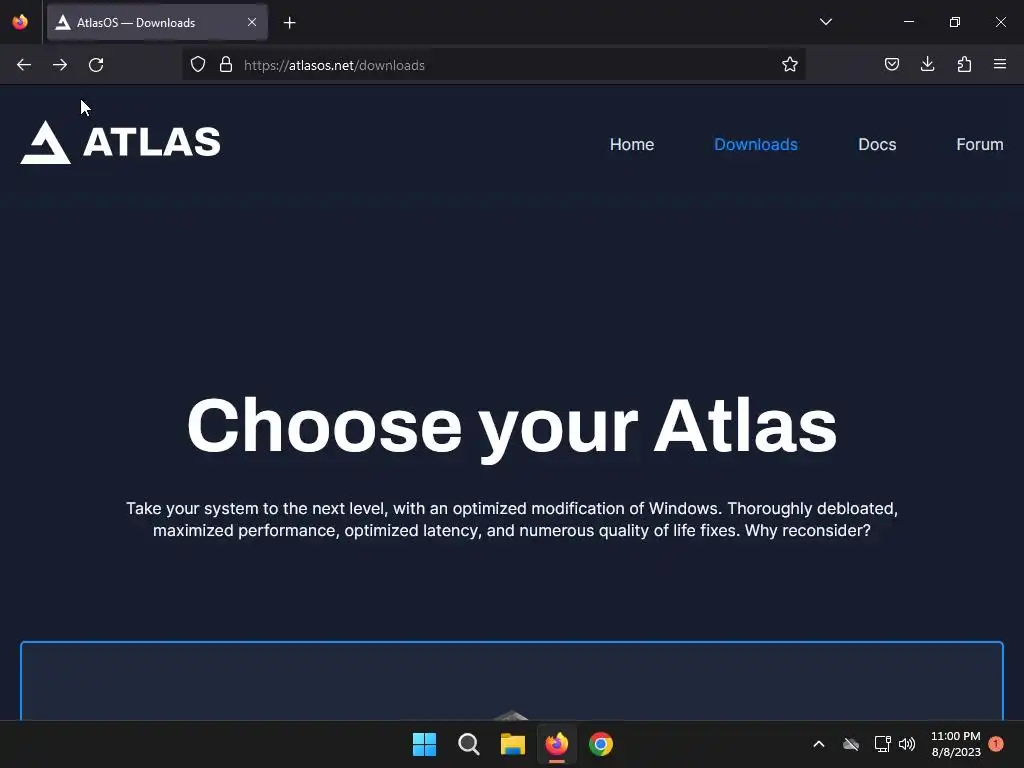Open tracking protection shield info
This screenshot has height=768, width=1024.
198,65
